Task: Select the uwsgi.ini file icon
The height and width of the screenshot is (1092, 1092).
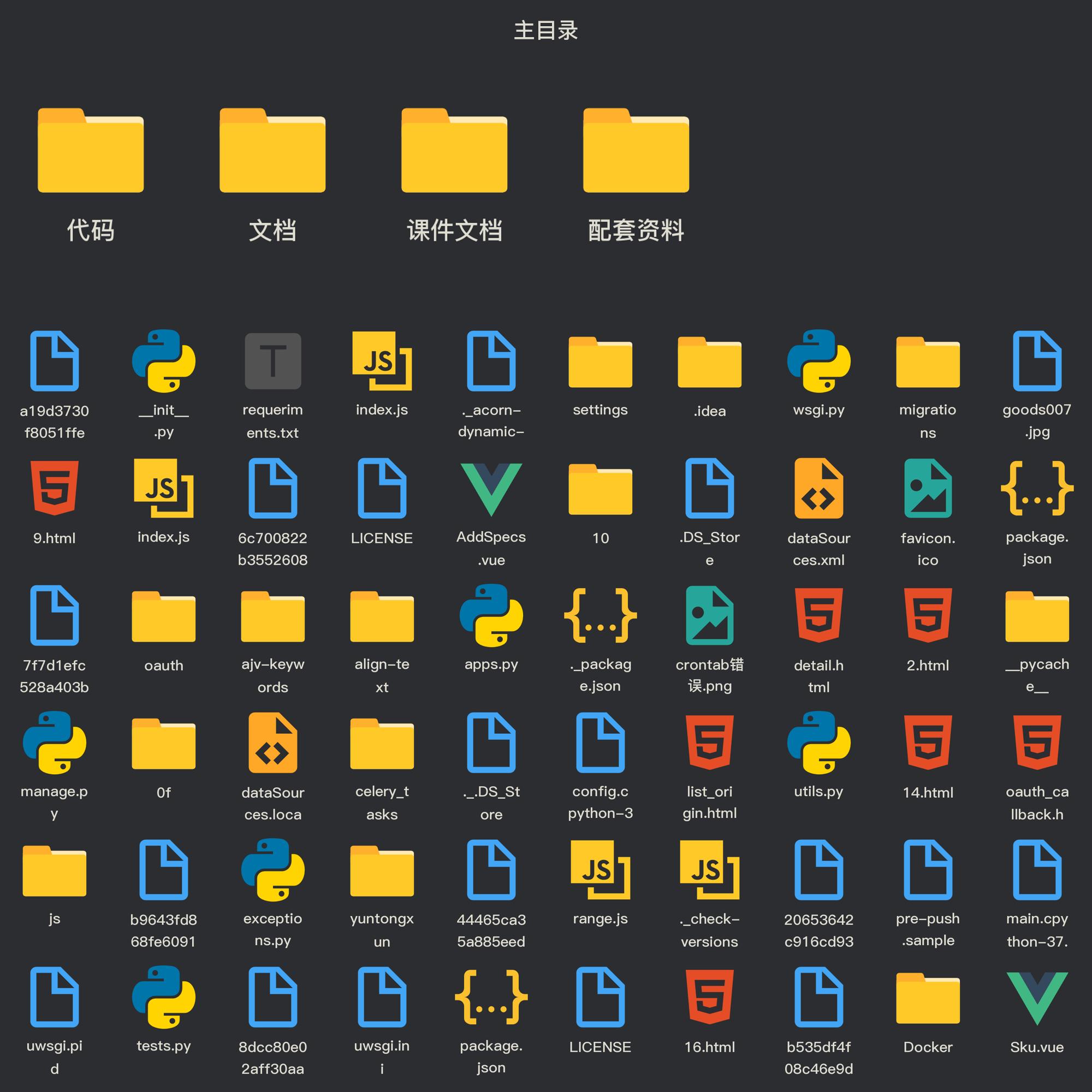Action: pyautogui.click(x=382, y=997)
